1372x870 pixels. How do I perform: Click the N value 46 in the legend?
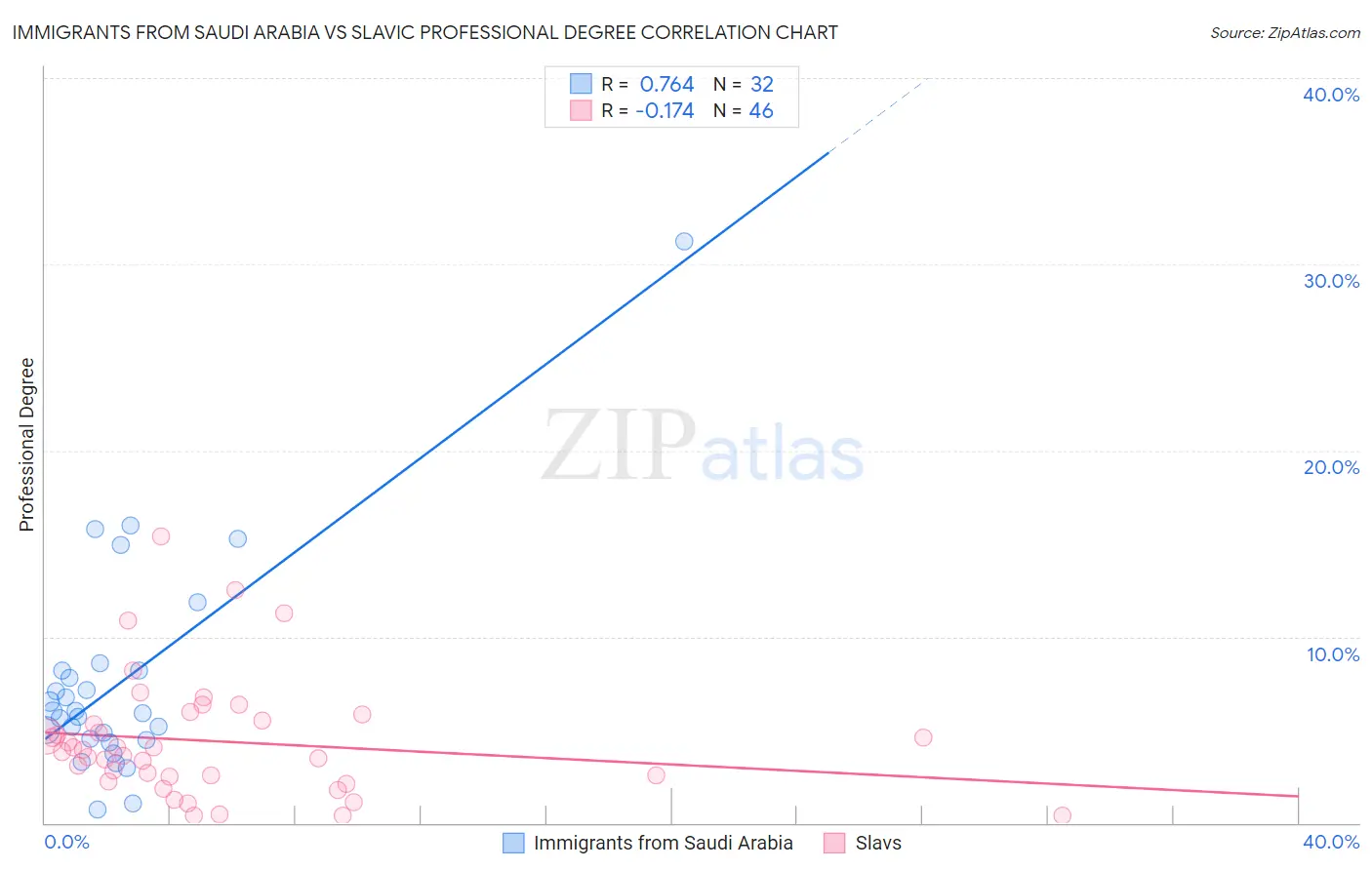(x=761, y=110)
